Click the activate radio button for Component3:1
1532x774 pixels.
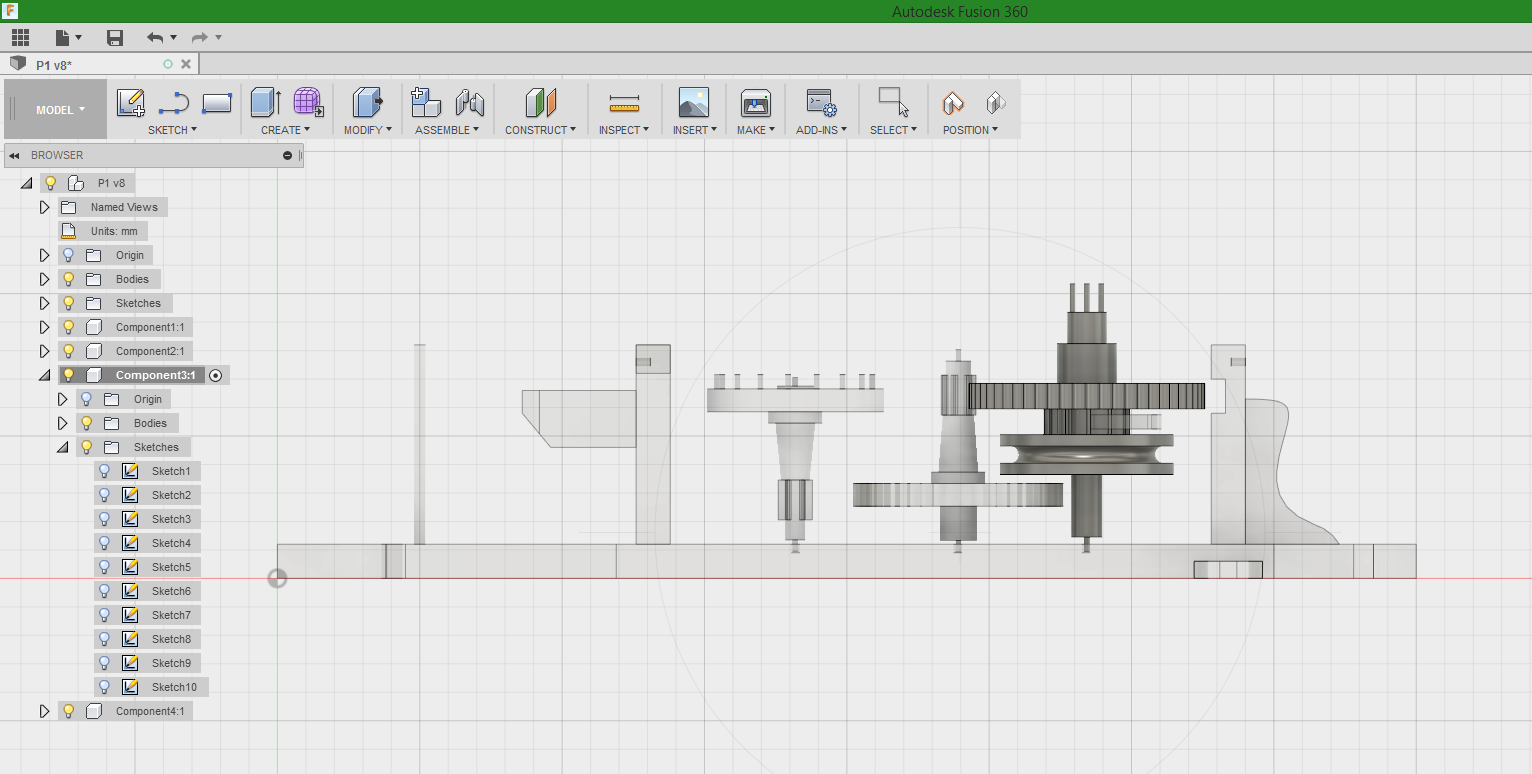coord(215,375)
